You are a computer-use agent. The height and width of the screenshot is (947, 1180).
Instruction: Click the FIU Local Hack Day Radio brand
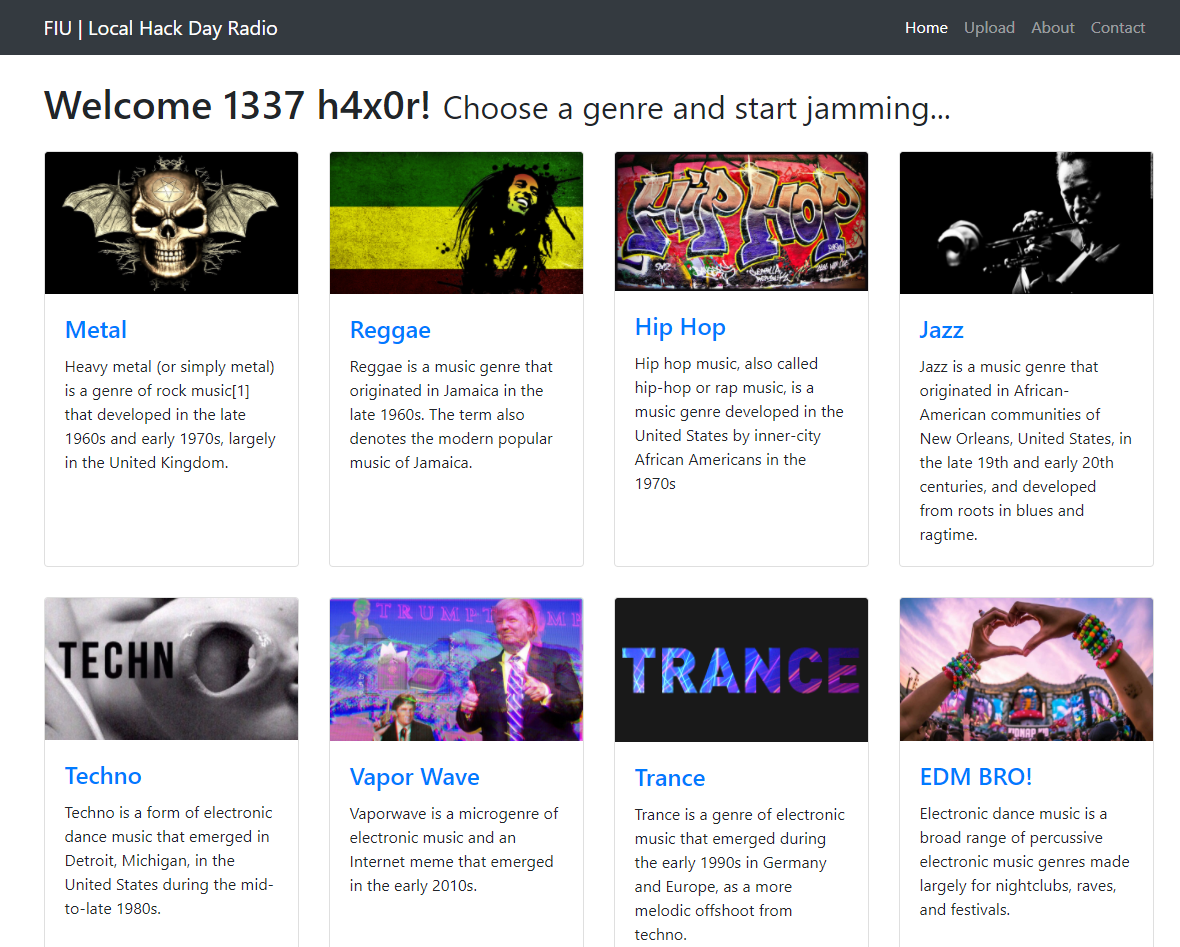pyautogui.click(x=160, y=28)
